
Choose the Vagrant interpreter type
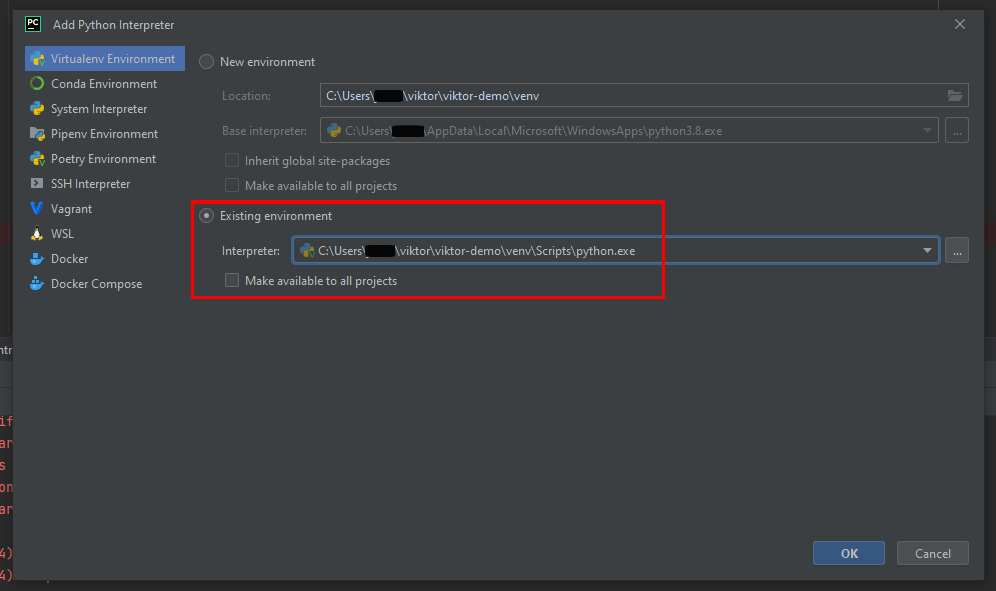click(72, 208)
